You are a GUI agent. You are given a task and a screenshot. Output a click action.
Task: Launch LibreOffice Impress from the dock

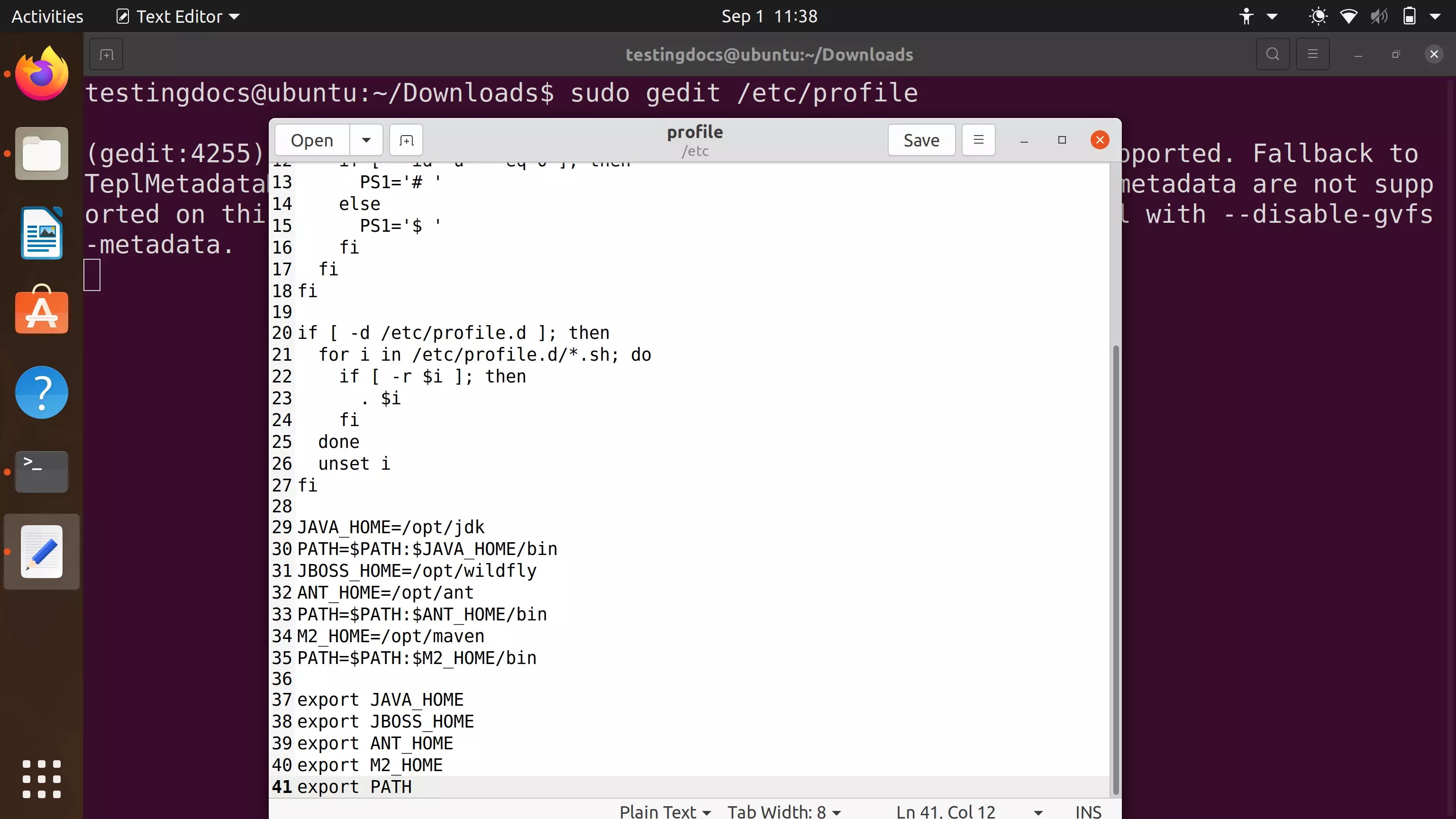coord(41,233)
